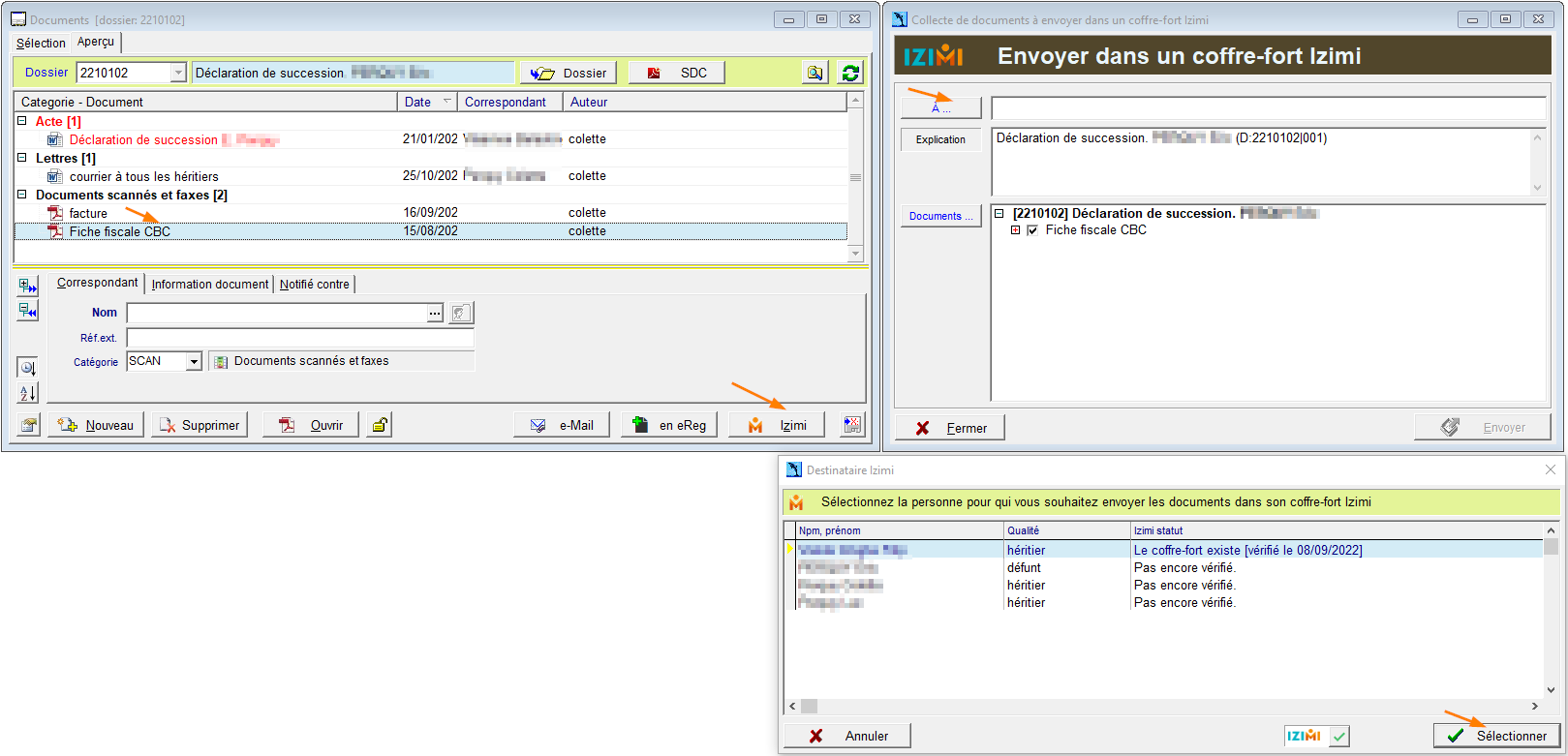
Task: Switch to the Aperçu tab
Action: click(96, 42)
